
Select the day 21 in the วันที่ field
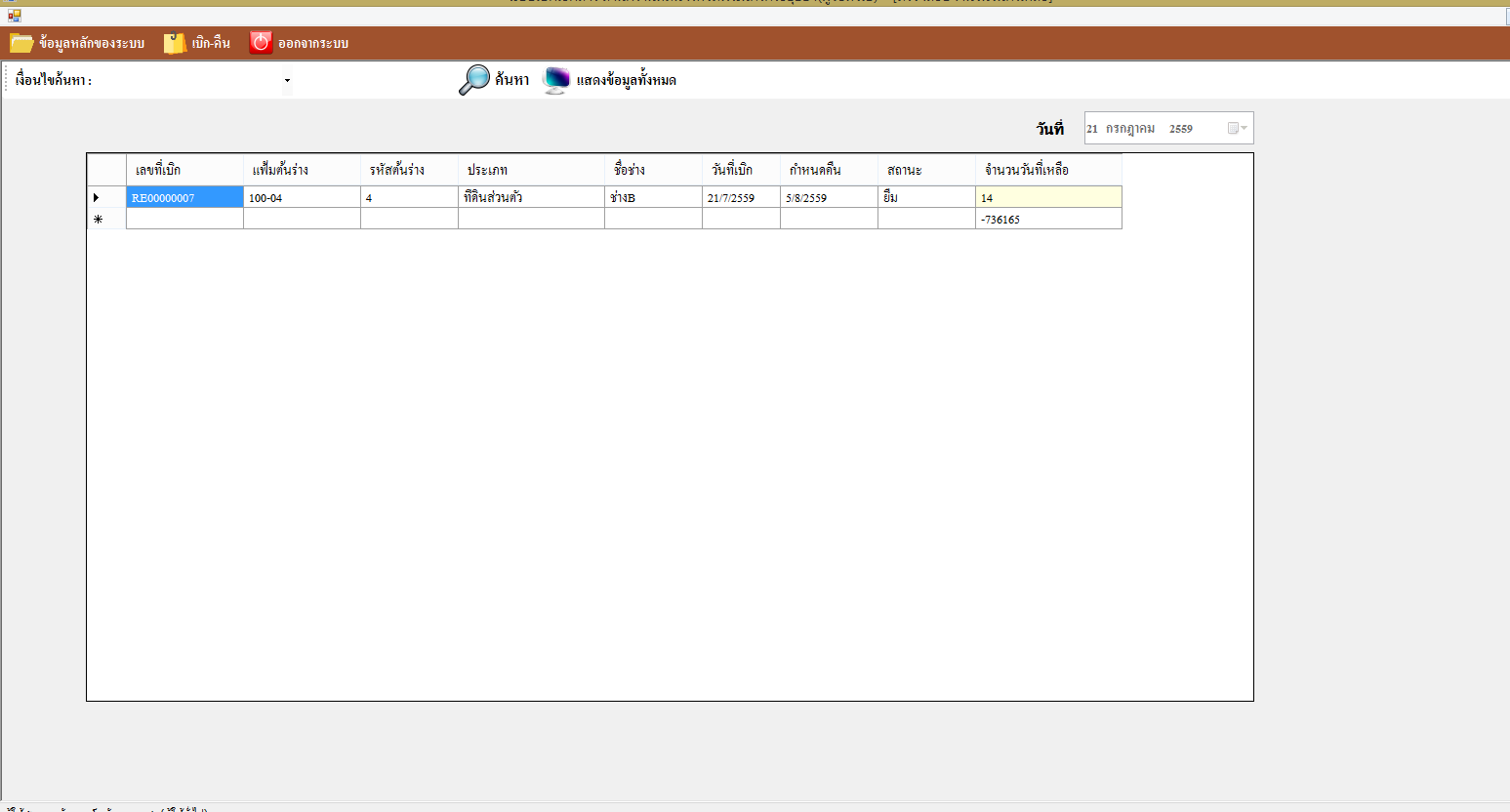[x=1092, y=129]
